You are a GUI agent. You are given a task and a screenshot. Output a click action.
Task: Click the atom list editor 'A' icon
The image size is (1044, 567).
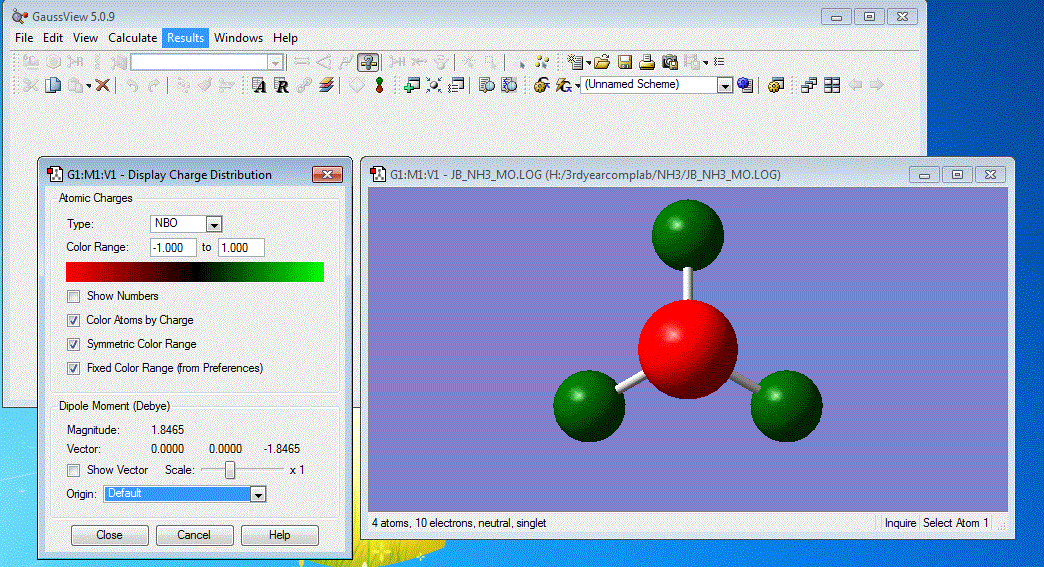[259, 86]
